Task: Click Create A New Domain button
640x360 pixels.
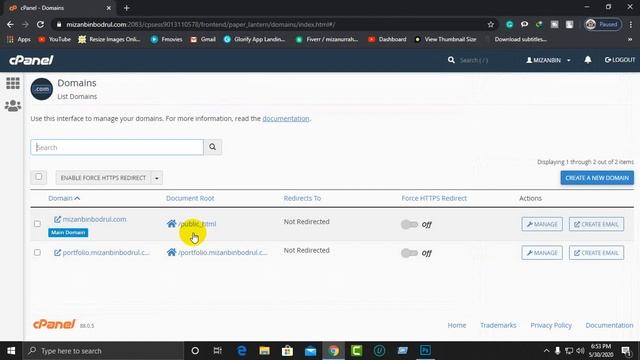Action: click(597, 178)
